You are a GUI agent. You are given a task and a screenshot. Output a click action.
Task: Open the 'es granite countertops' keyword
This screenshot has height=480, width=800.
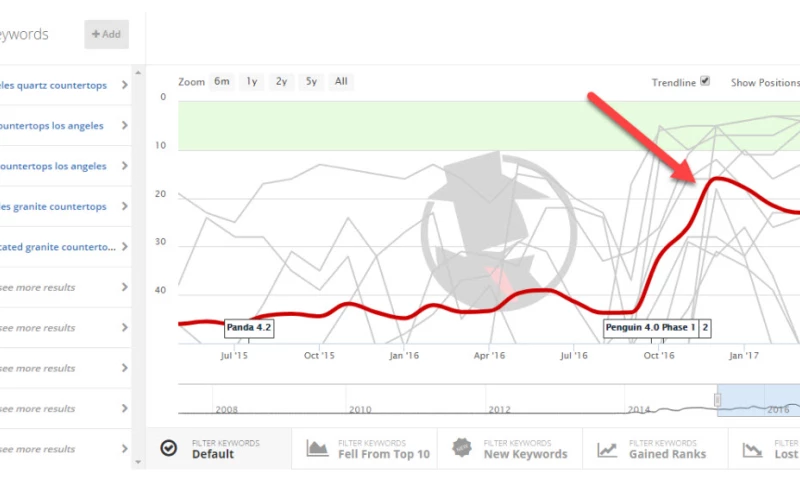pyautogui.click(x=53, y=207)
